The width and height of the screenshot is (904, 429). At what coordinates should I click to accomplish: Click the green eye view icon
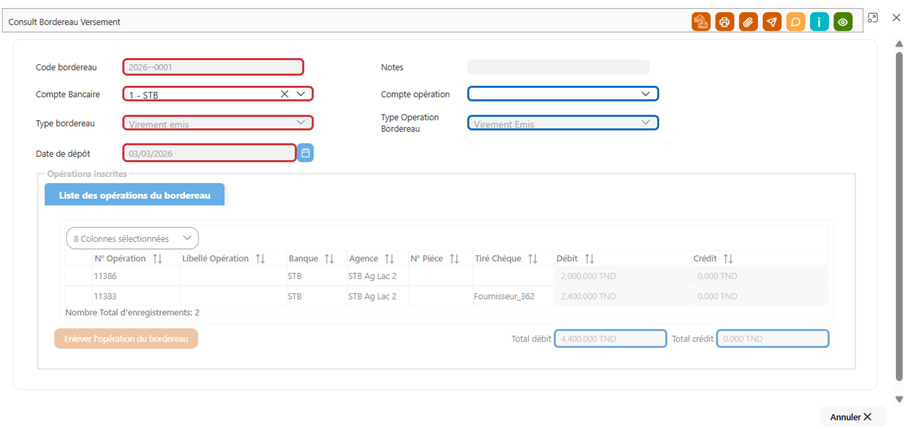coord(843,22)
